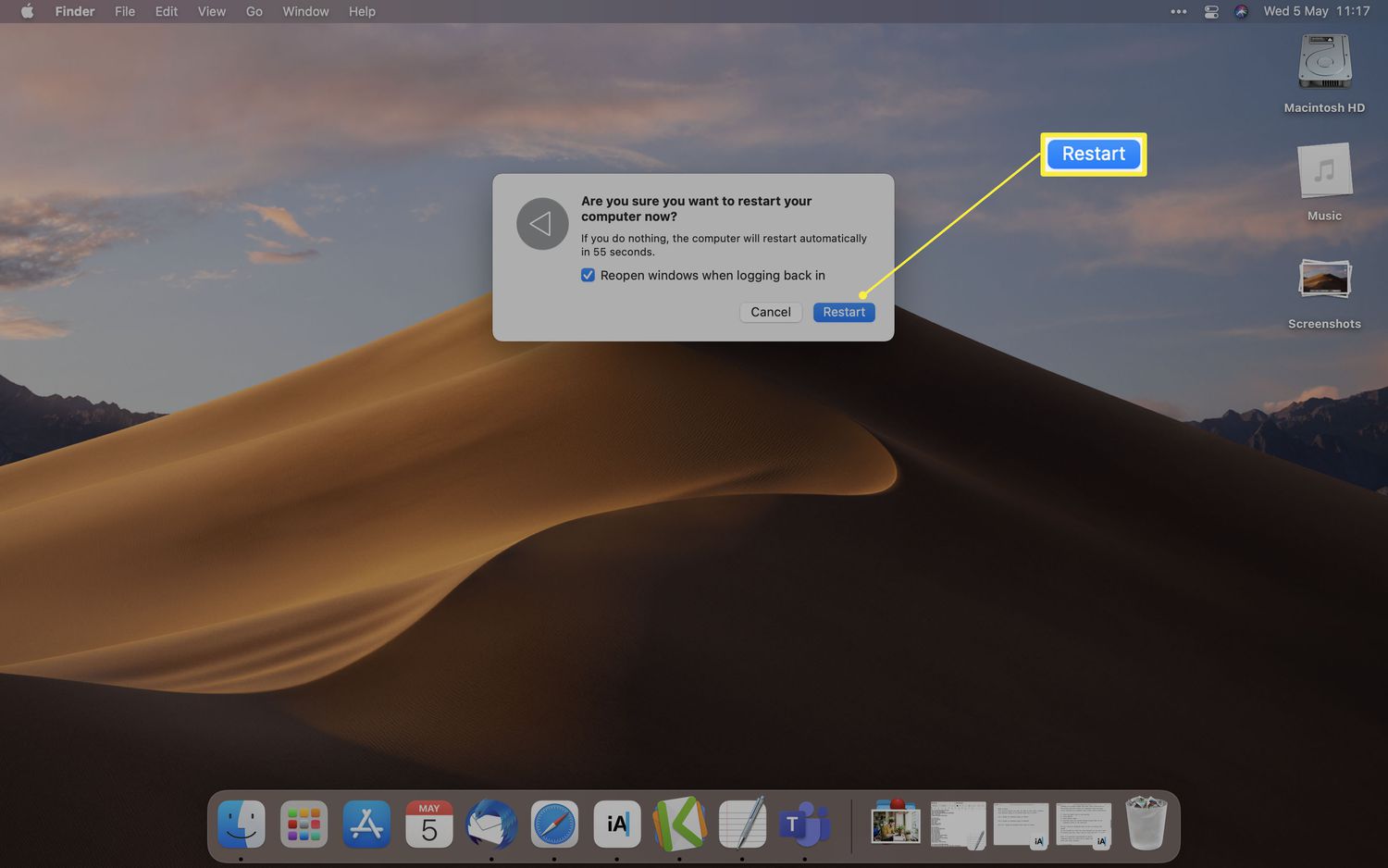1388x868 pixels.
Task: Select the Macintosh HD desktop drive
Action: 1324,63
